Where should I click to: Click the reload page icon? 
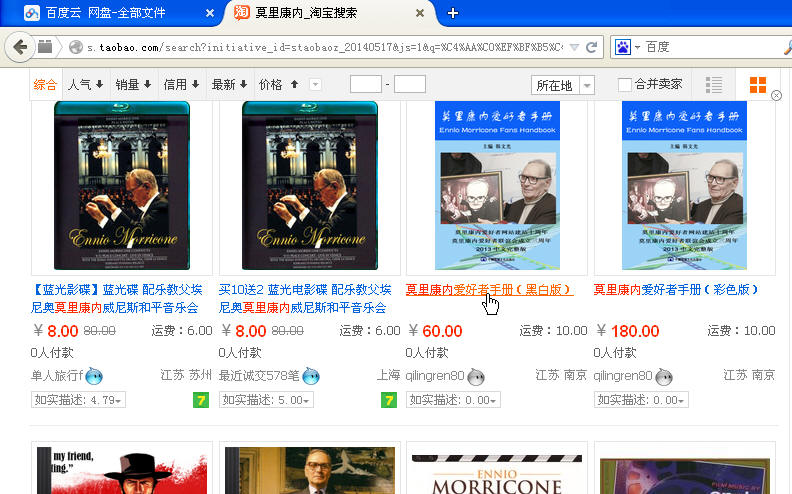coord(591,47)
